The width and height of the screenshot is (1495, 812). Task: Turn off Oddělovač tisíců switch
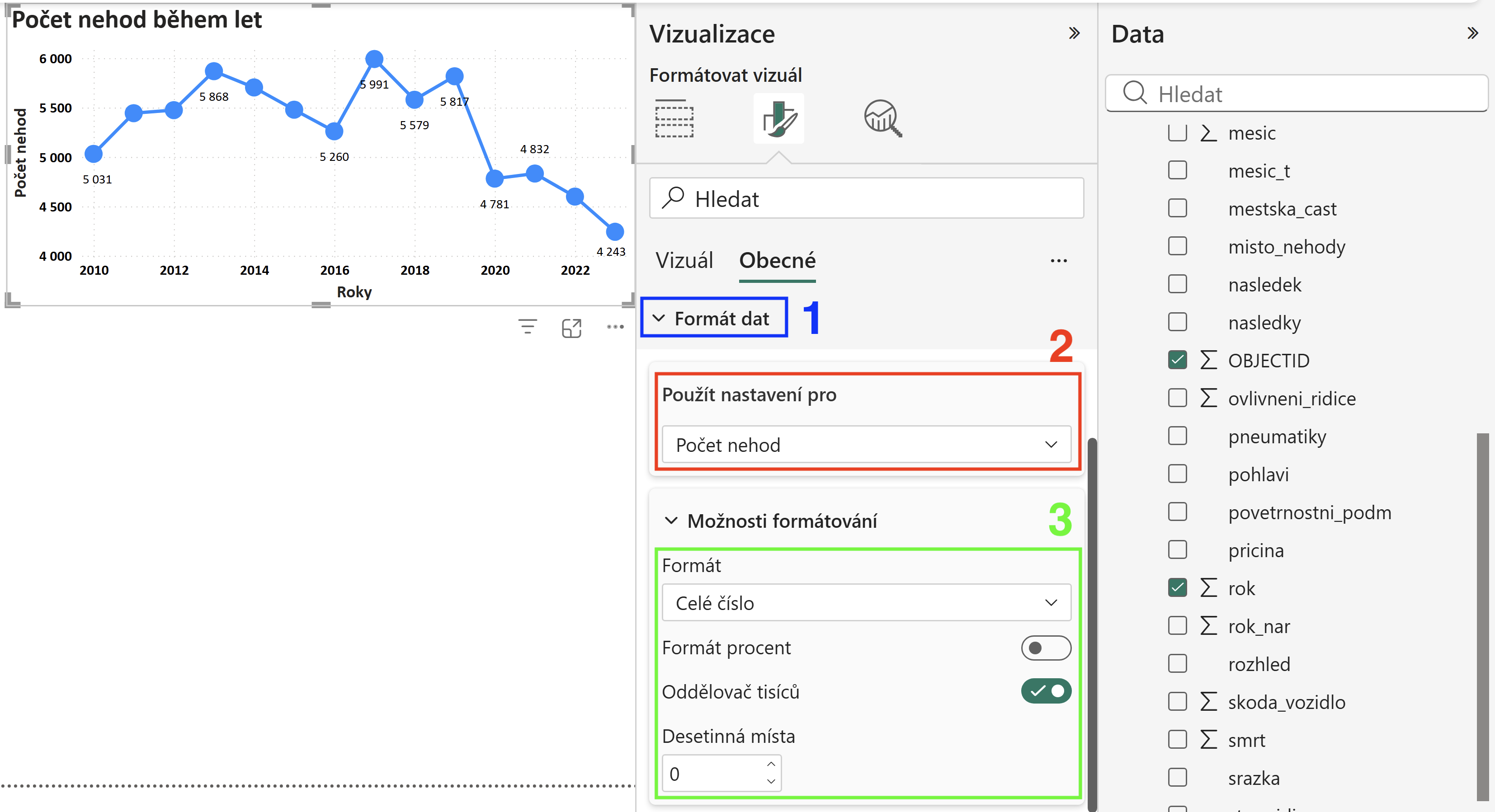coord(1046,691)
